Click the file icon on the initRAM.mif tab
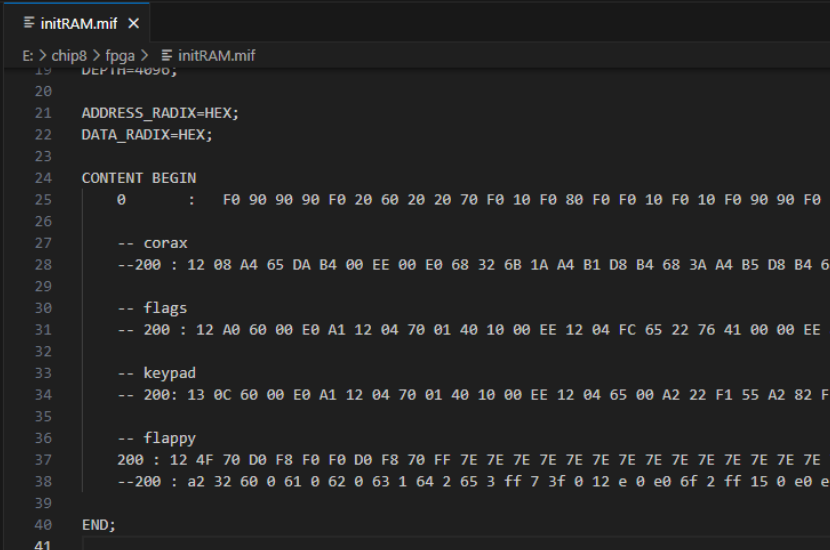The width and height of the screenshot is (830, 550). tap(29, 23)
